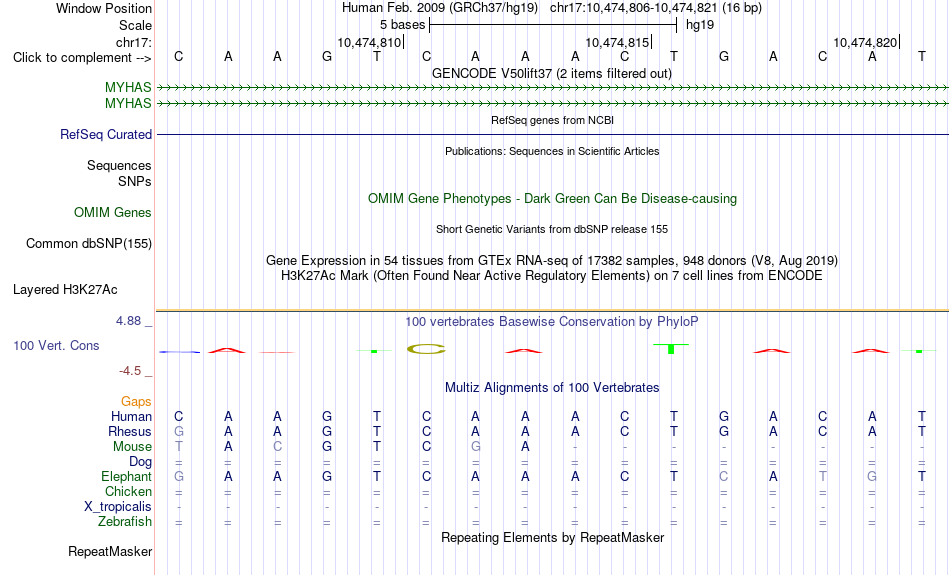
Task: Click the Common dbSNP(155) label
Action: point(88,244)
